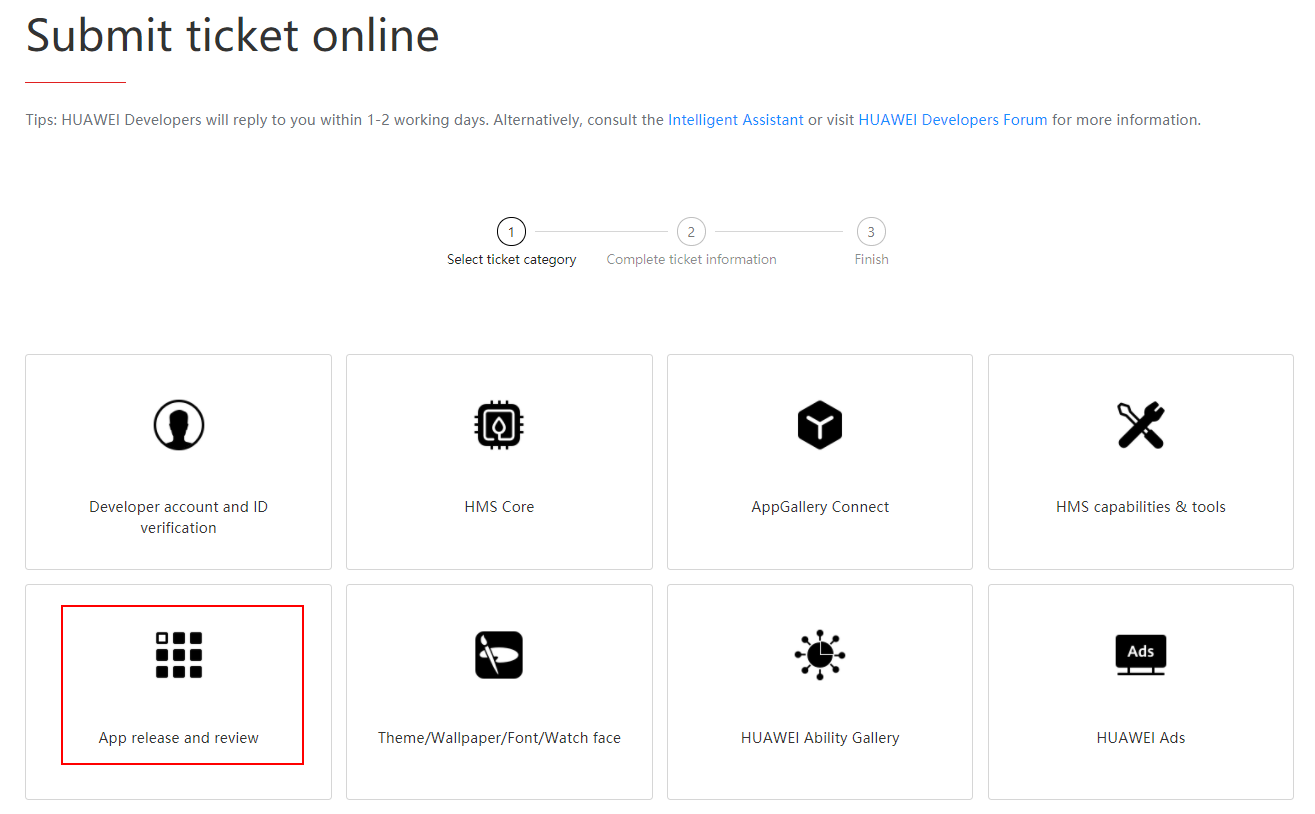Click the HUAWEI Ads billboard icon
The width and height of the screenshot is (1315, 814).
(x=1140, y=654)
